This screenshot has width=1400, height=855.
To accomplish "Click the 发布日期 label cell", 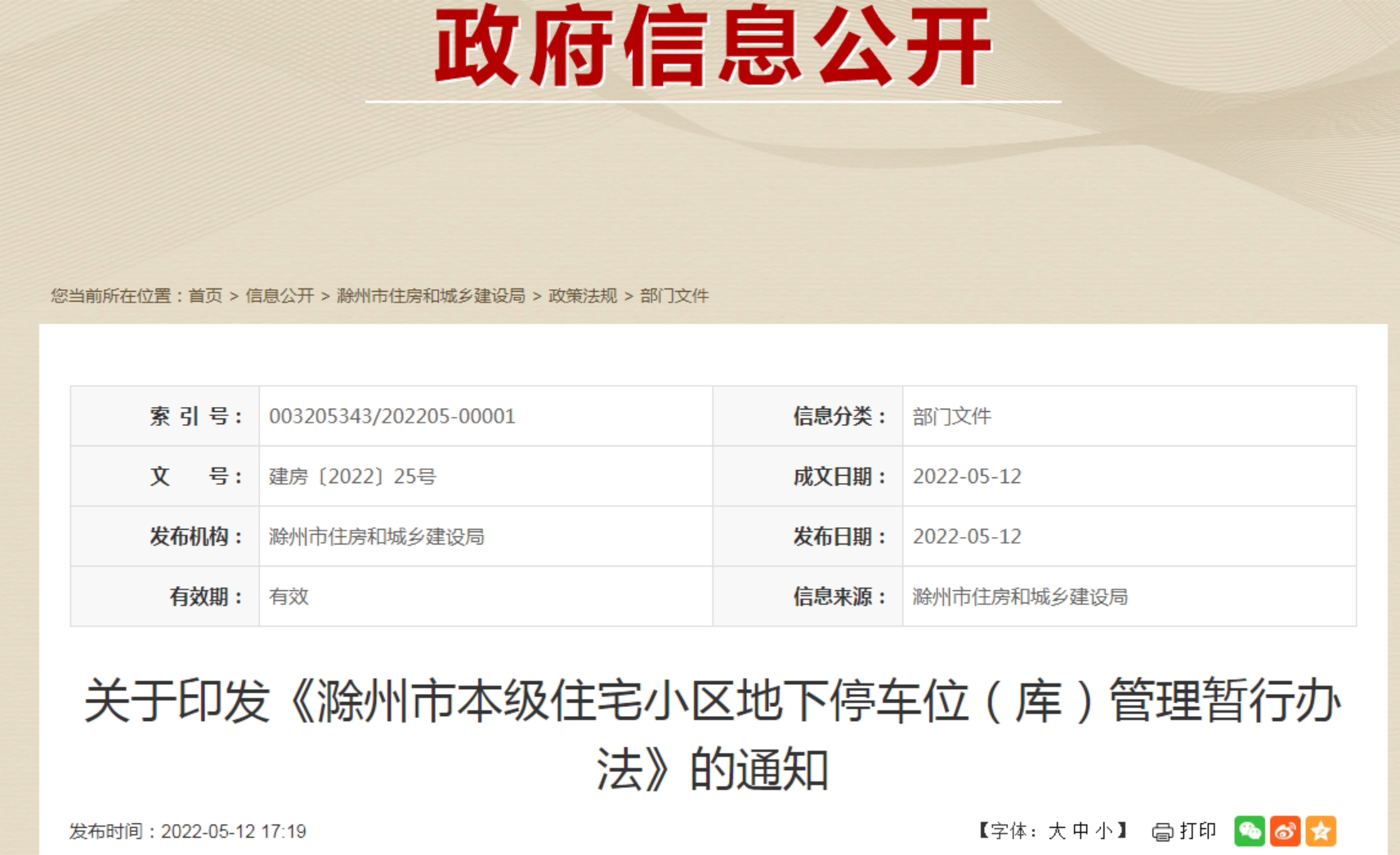I will 808,536.
